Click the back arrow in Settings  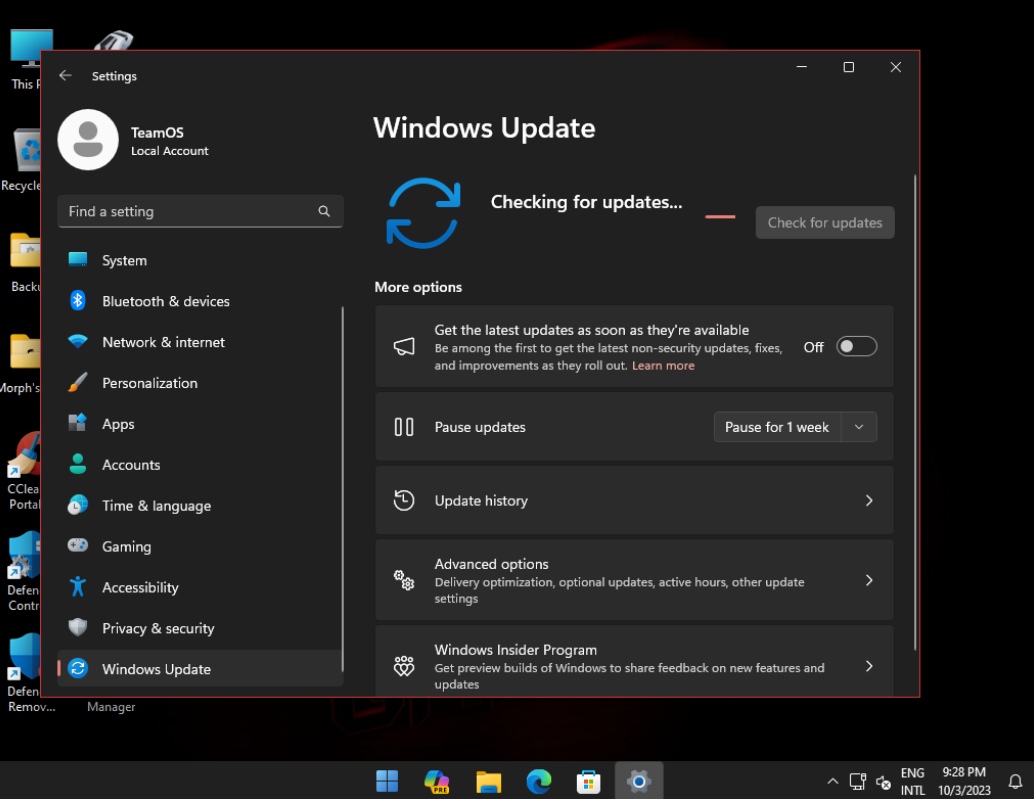(x=65, y=75)
